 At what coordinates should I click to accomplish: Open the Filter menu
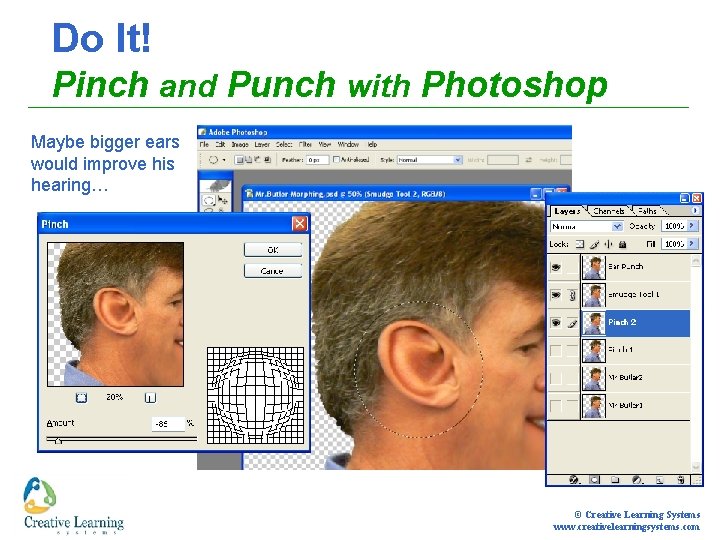coord(305,144)
